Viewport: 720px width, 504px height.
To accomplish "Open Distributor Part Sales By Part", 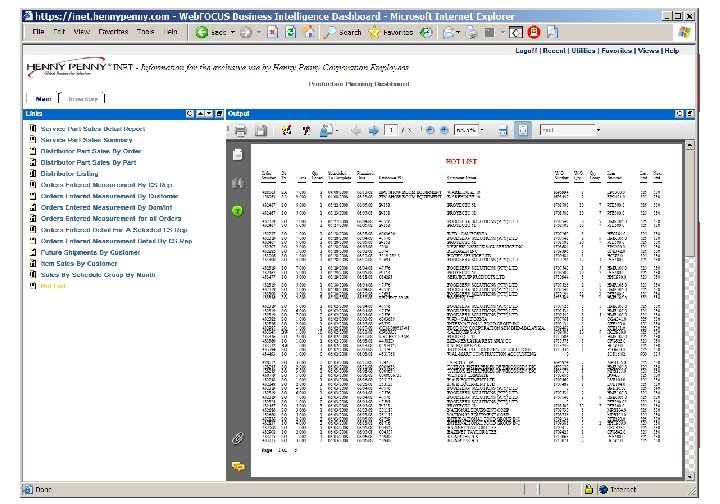I will (88, 162).
